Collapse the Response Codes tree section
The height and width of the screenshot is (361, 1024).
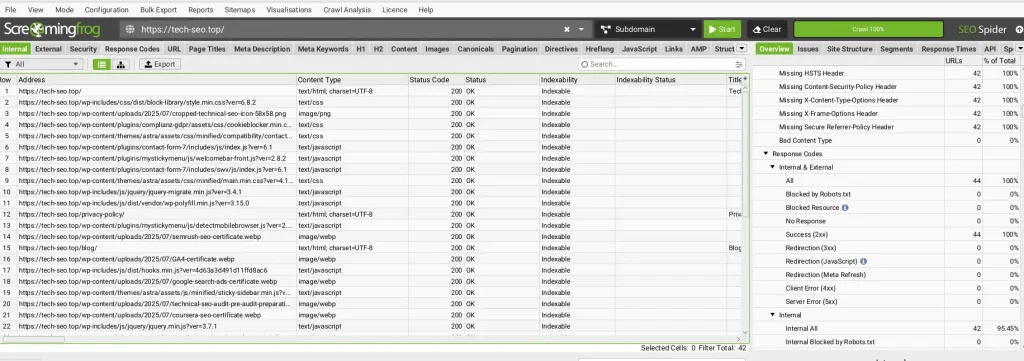coord(765,154)
